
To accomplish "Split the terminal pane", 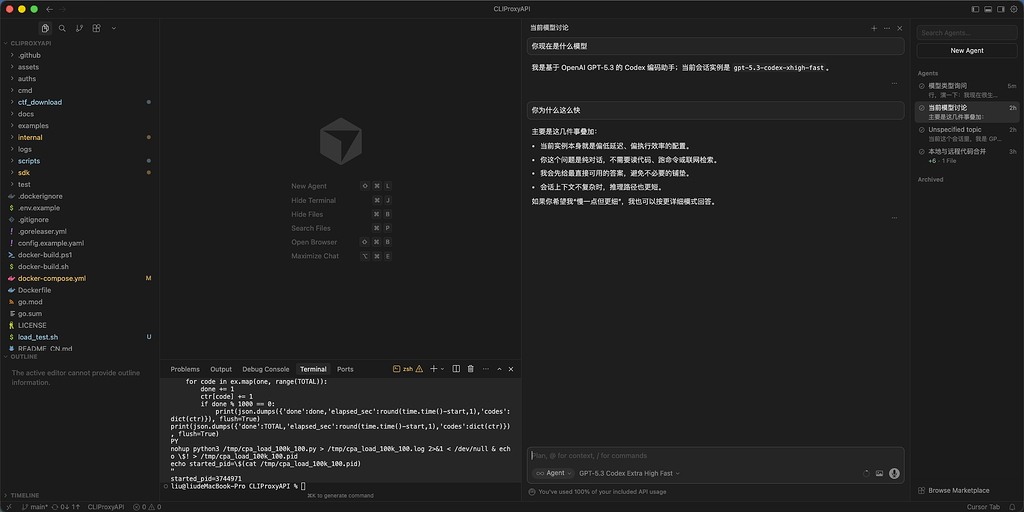I will [x=456, y=369].
